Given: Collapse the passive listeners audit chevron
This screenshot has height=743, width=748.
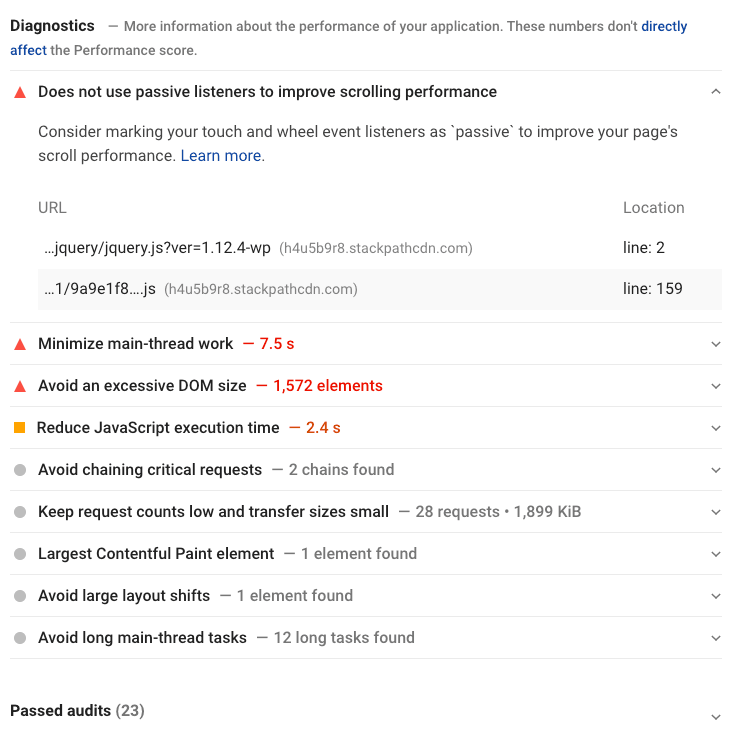Looking at the screenshot, I should [715, 92].
